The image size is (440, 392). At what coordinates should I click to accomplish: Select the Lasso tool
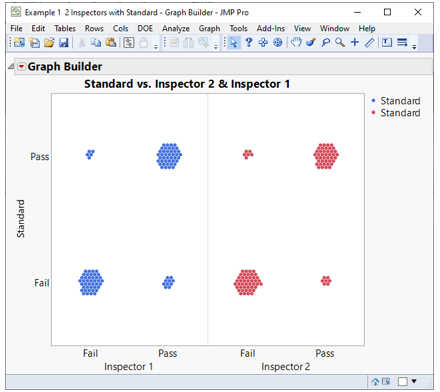[x=325, y=42]
